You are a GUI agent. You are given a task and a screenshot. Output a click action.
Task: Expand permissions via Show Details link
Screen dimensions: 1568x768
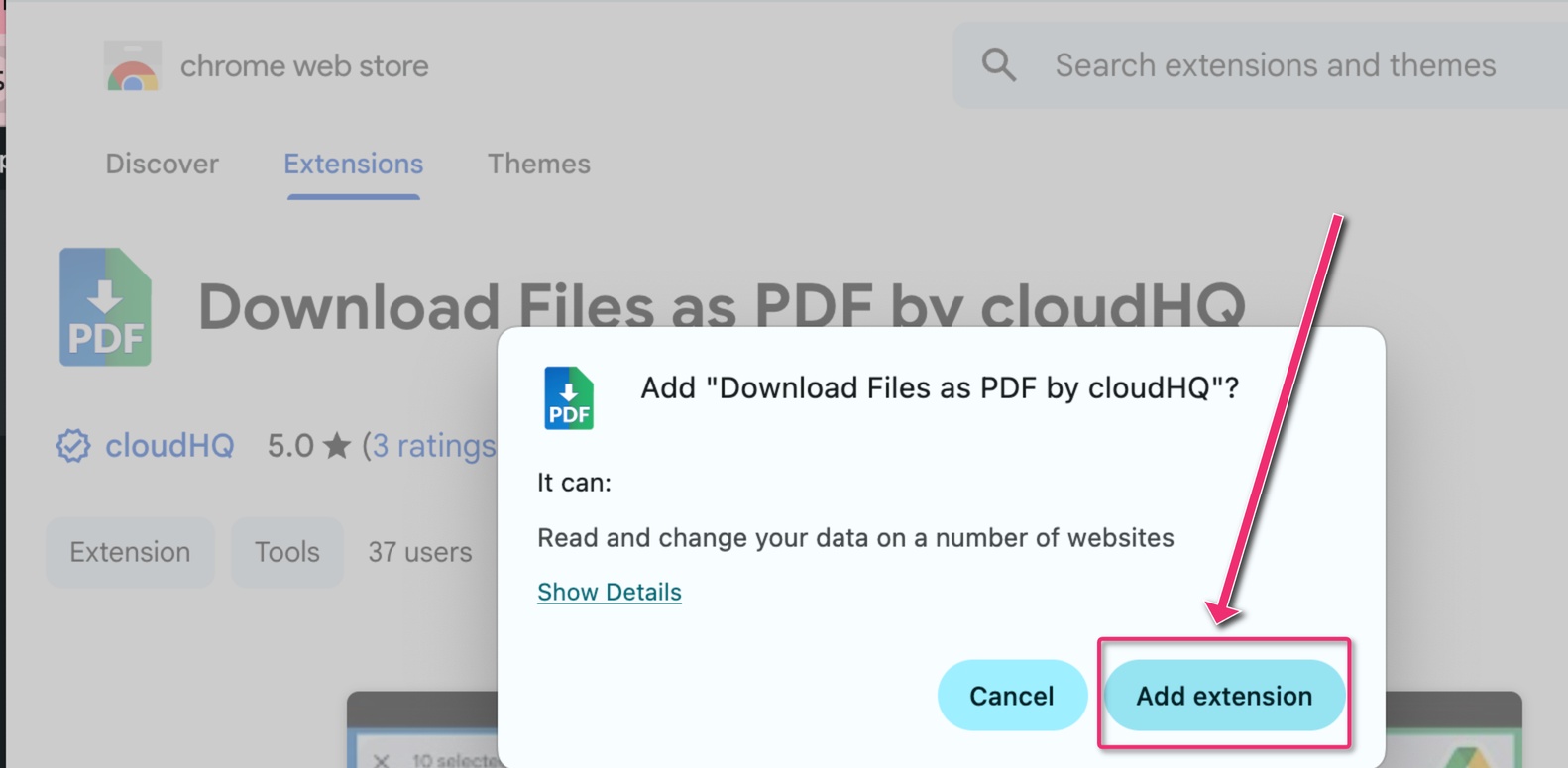(610, 592)
